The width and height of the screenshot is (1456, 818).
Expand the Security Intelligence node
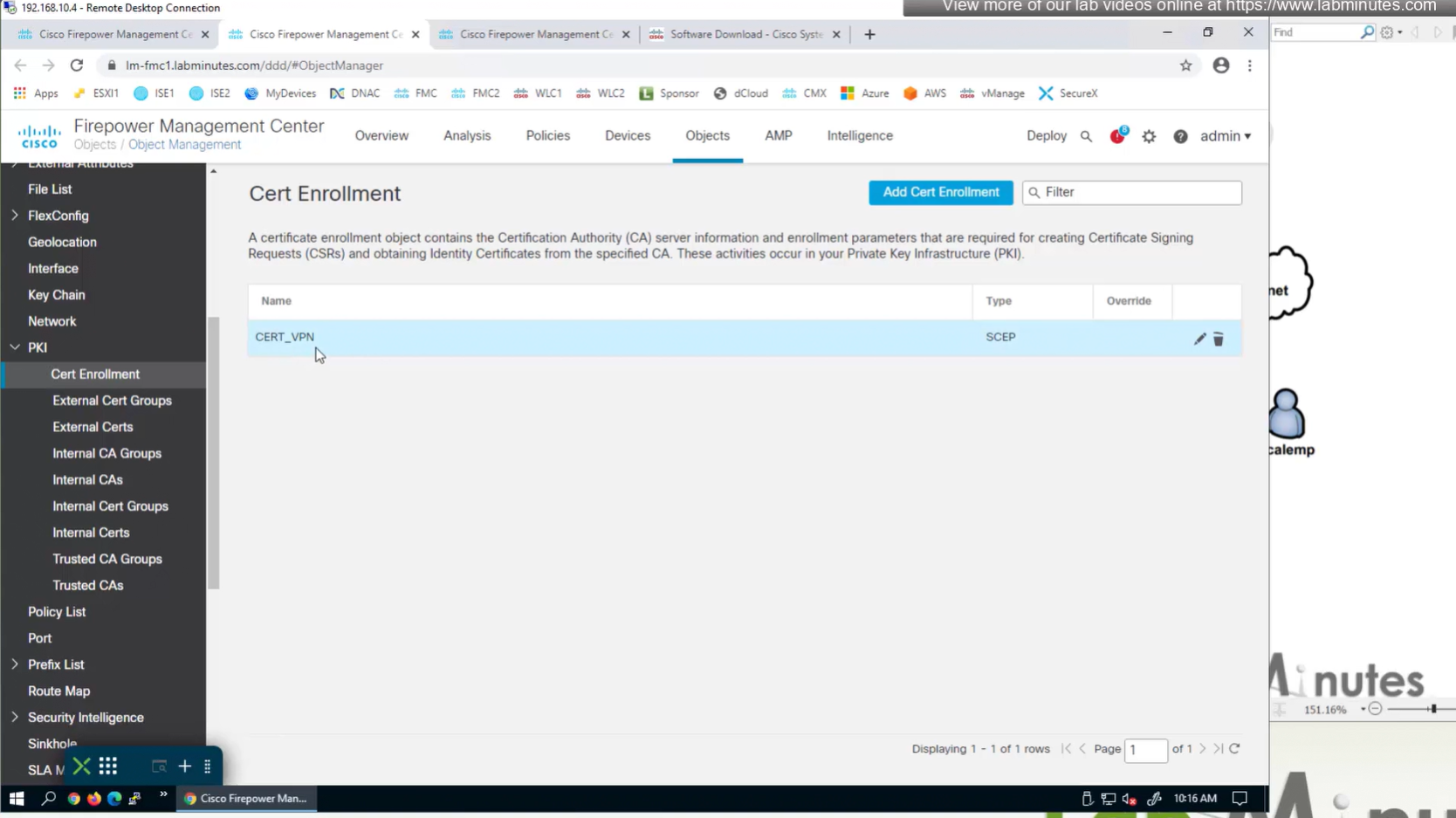coord(15,718)
